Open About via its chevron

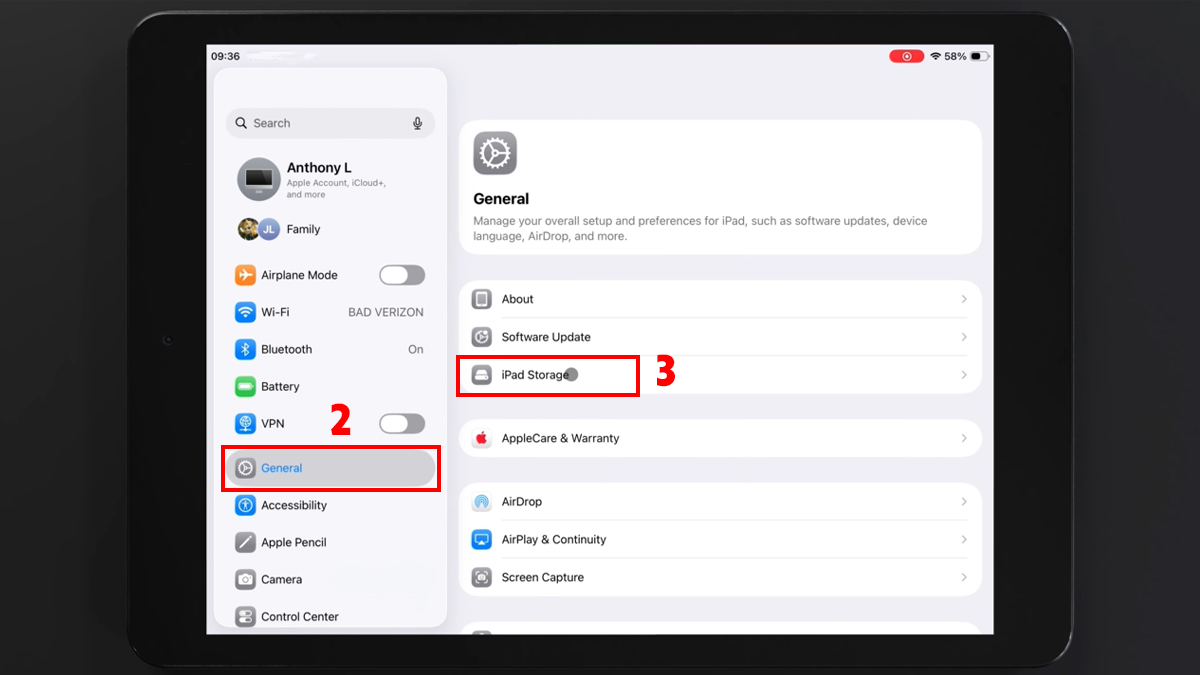(964, 299)
